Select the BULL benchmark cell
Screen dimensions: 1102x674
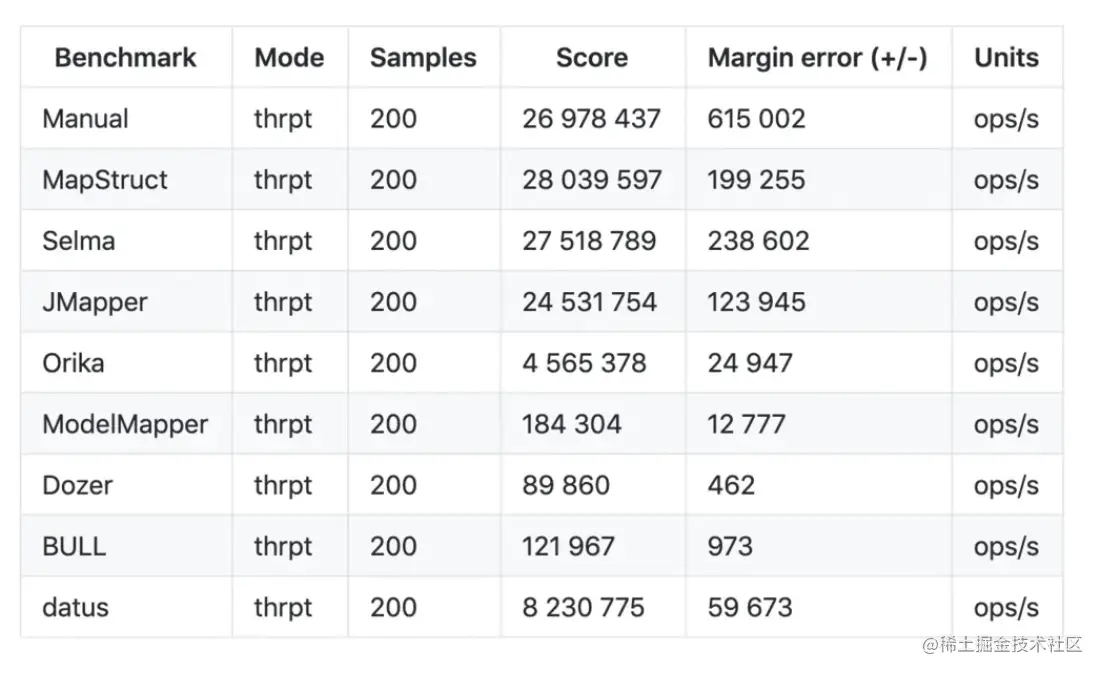tap(74, 546)
